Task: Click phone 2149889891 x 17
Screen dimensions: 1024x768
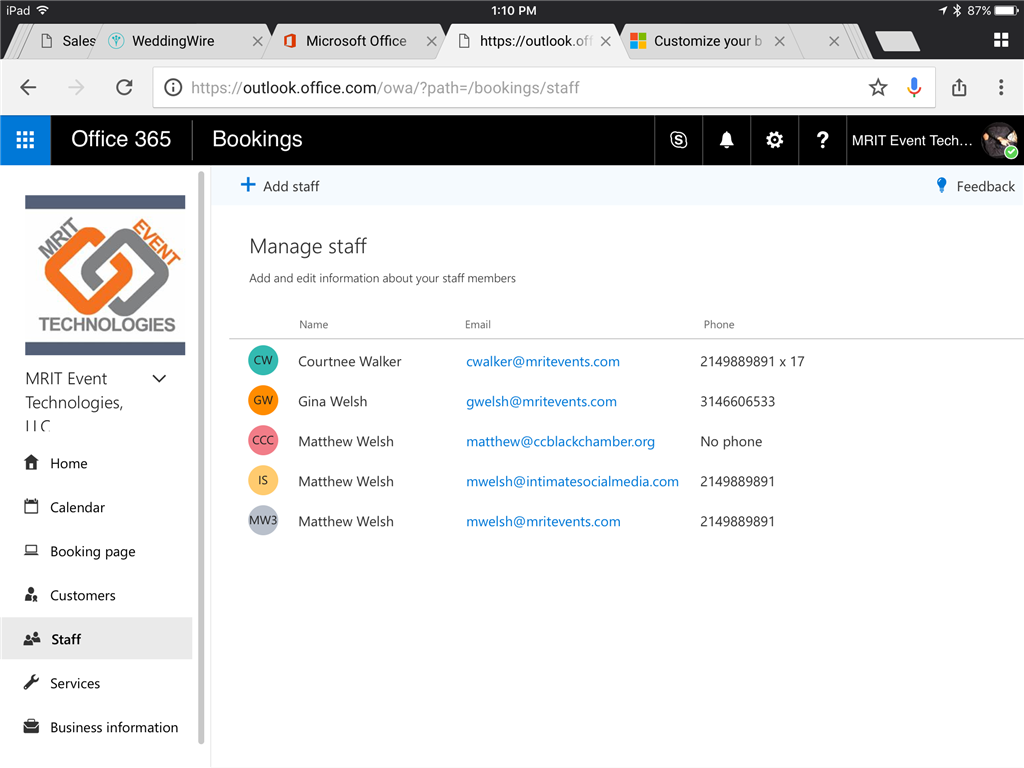Action: coord(752,361)
